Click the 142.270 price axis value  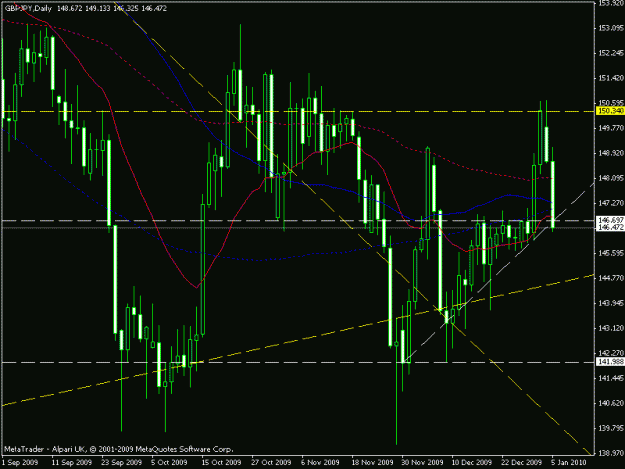click(x=611, y=353)
